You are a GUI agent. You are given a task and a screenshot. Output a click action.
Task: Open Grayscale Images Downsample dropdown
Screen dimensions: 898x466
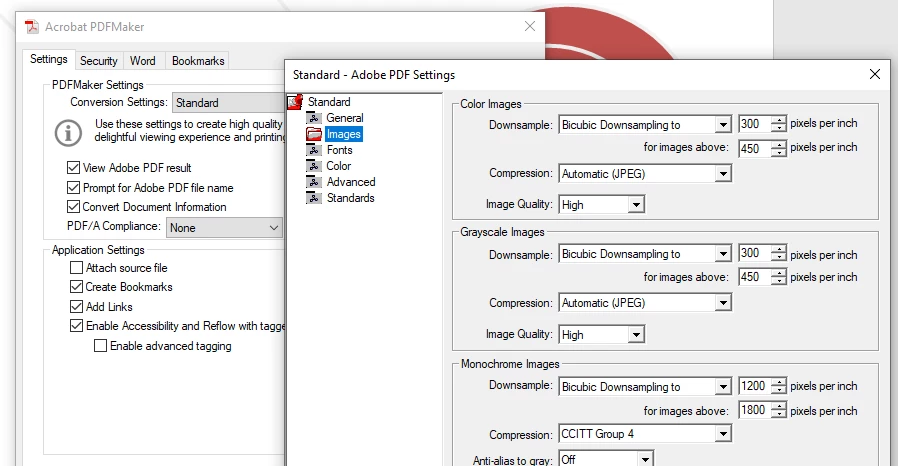click(x=645, y=254)
